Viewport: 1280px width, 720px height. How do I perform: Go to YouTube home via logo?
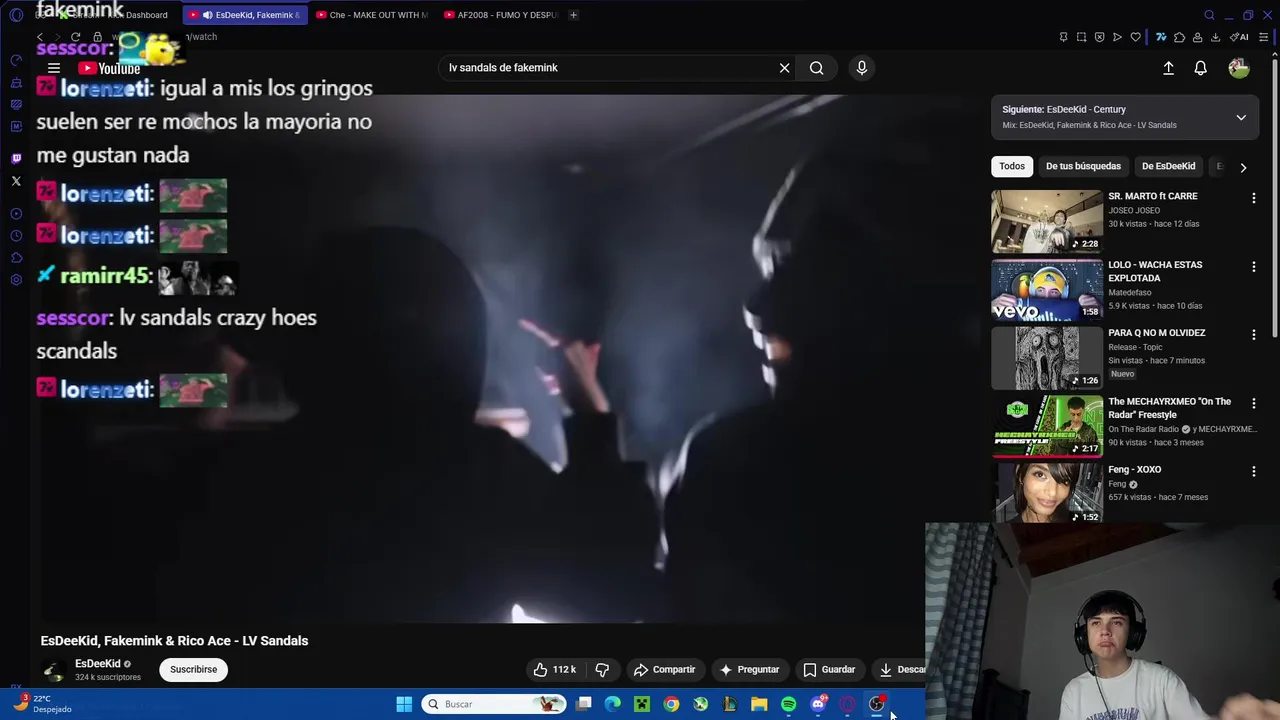tap(109, 68)
